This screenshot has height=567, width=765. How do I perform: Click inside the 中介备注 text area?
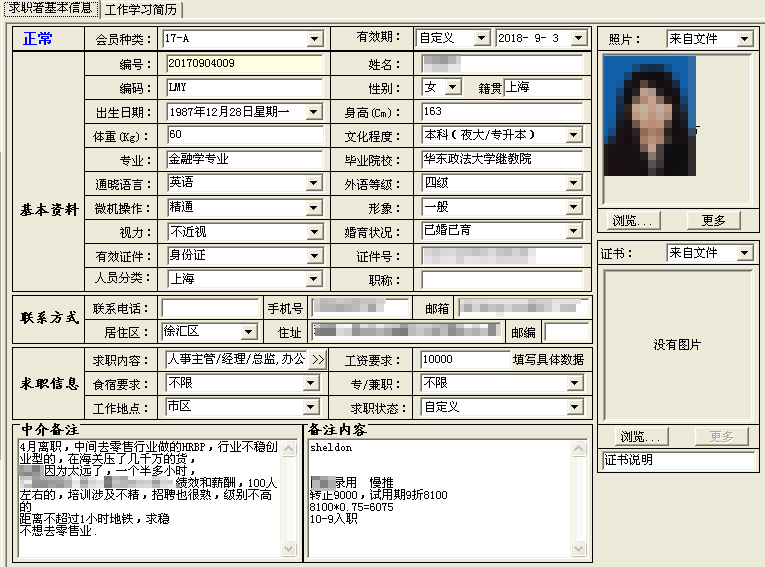149,499
